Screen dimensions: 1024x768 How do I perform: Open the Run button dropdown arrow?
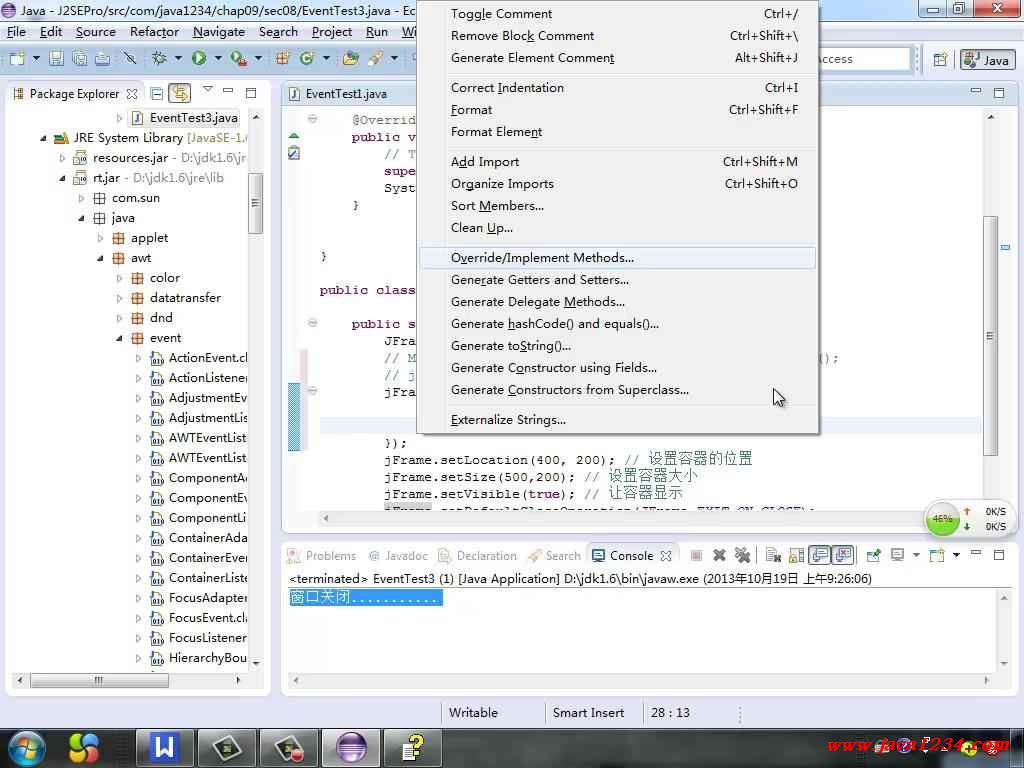[x=218, y=59]
